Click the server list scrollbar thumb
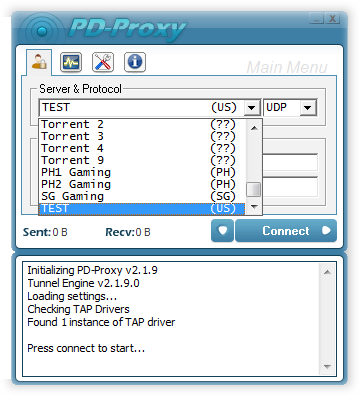The height and width of the screenshot is (396, 360). pyautogui.click(x=254, y=190)
